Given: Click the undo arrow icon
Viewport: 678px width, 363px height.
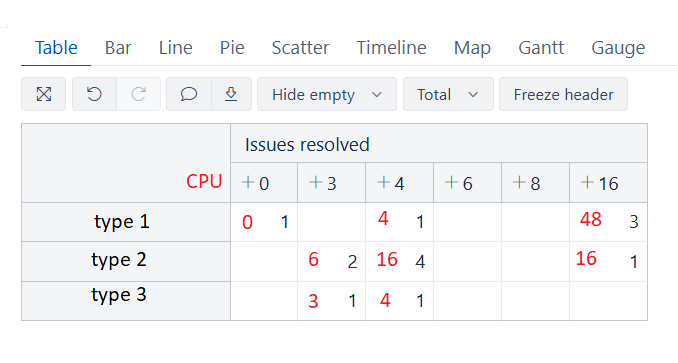Looking at the screenshot, I should [94, 94].
